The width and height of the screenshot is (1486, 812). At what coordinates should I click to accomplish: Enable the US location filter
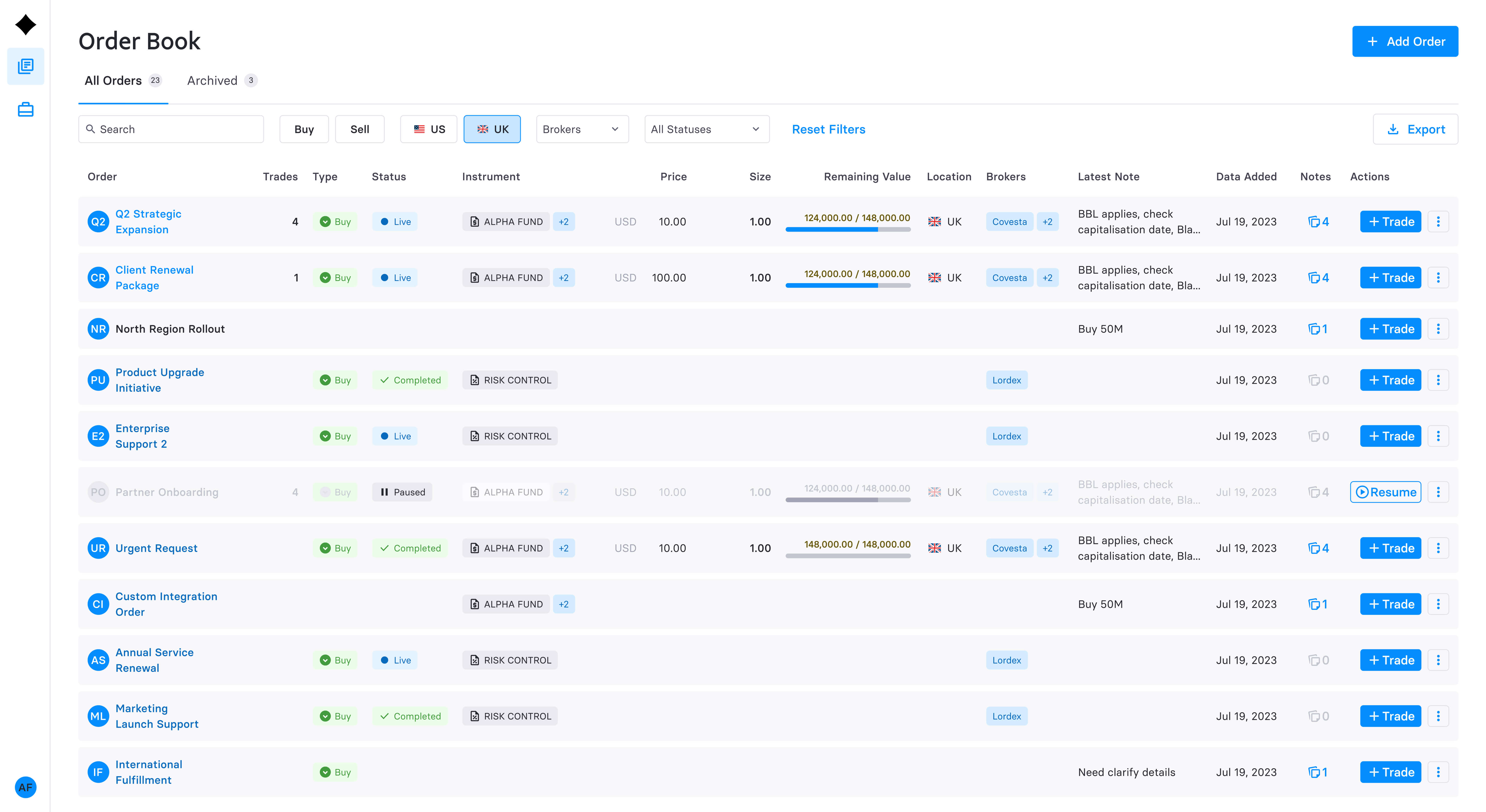tap(429, 129)
